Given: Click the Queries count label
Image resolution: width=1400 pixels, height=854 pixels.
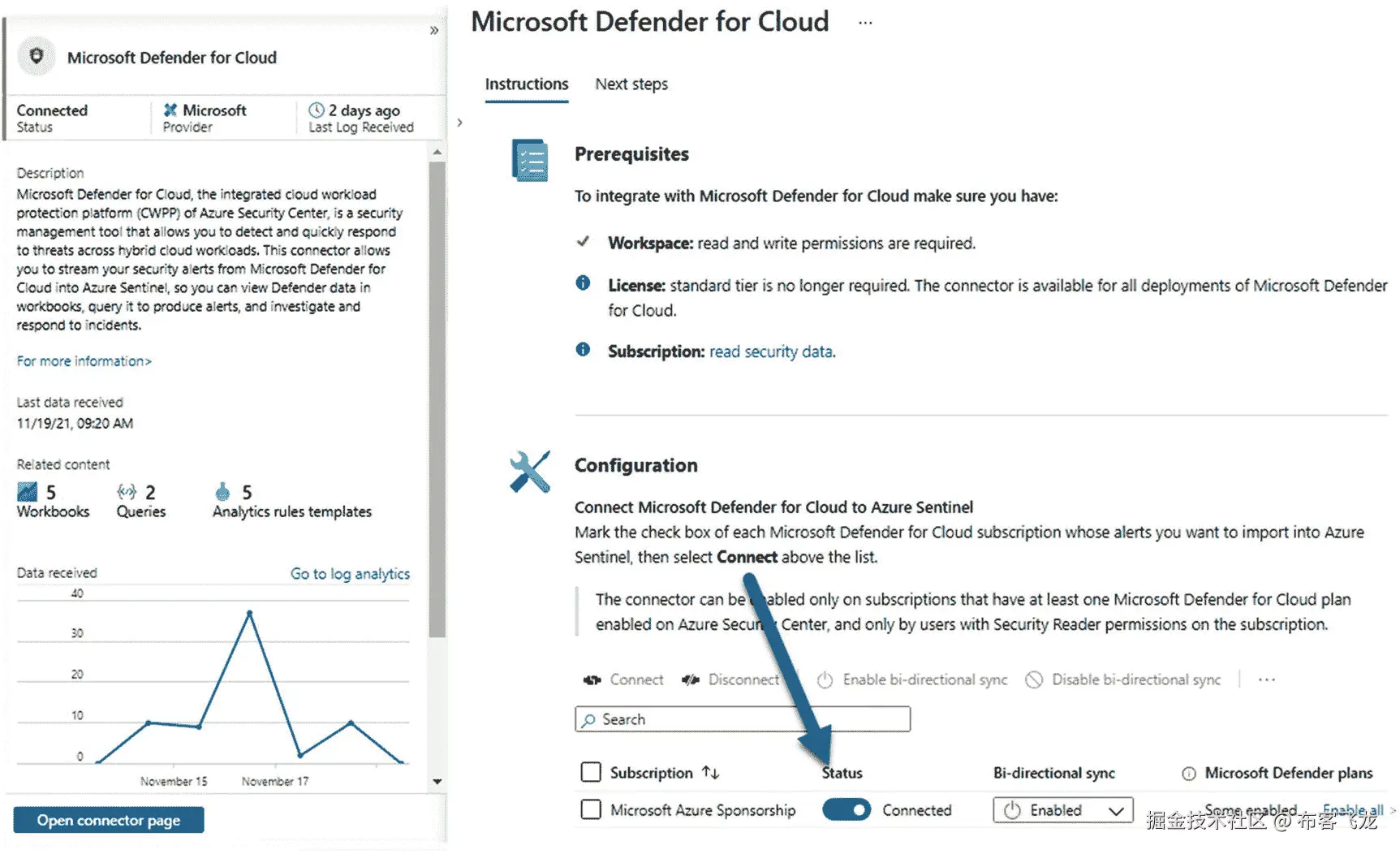Looking at the screenshot, I should click(x=141, y=512).
